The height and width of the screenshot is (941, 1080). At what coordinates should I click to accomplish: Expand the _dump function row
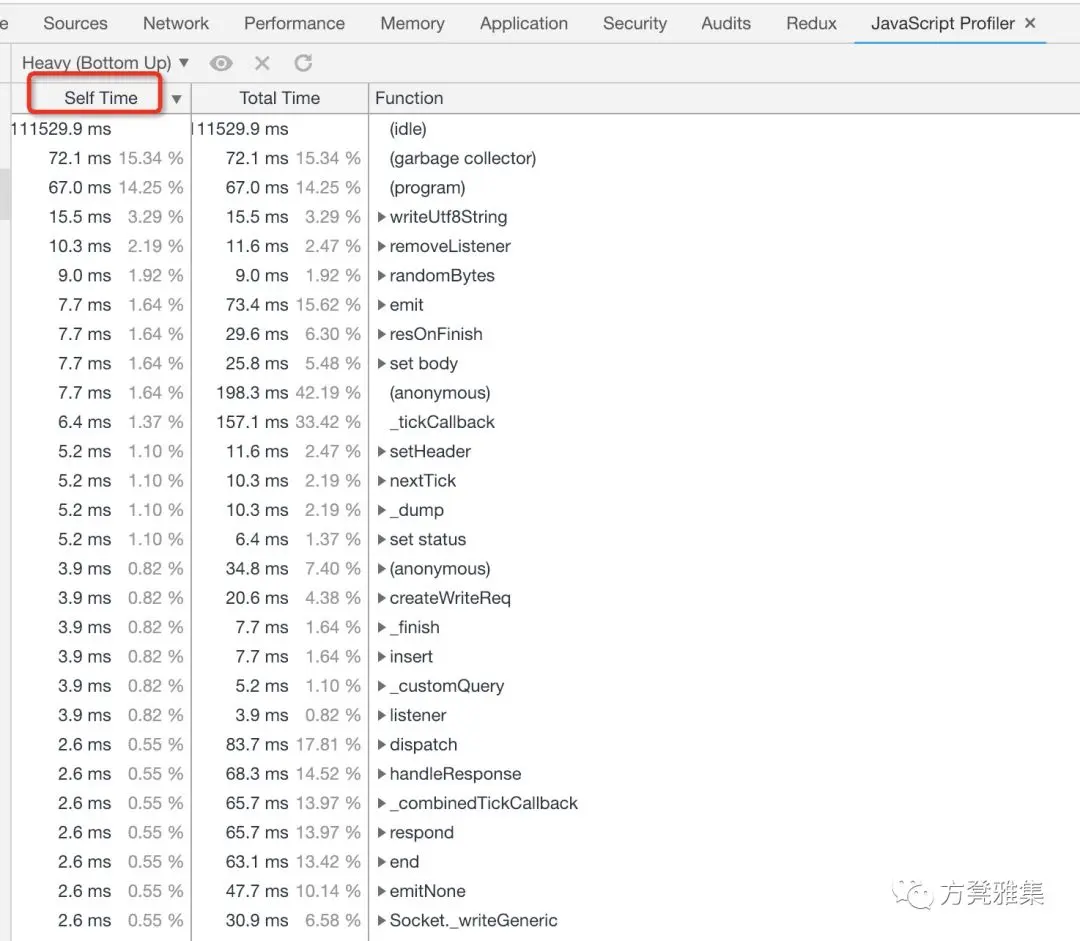(x=382, y=510)
